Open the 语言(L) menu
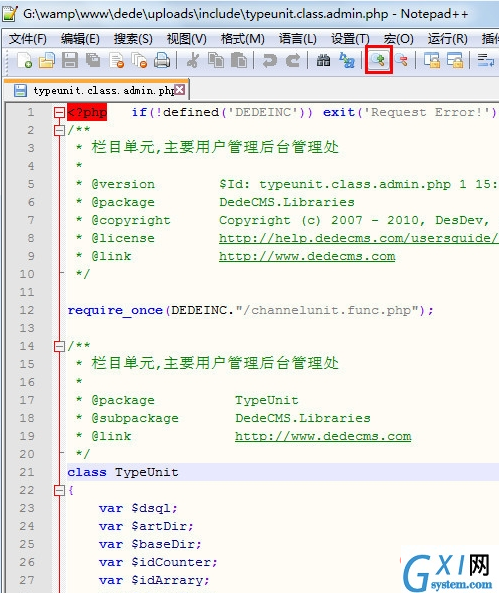The image size is (499, 593). (x=298, y=39)
